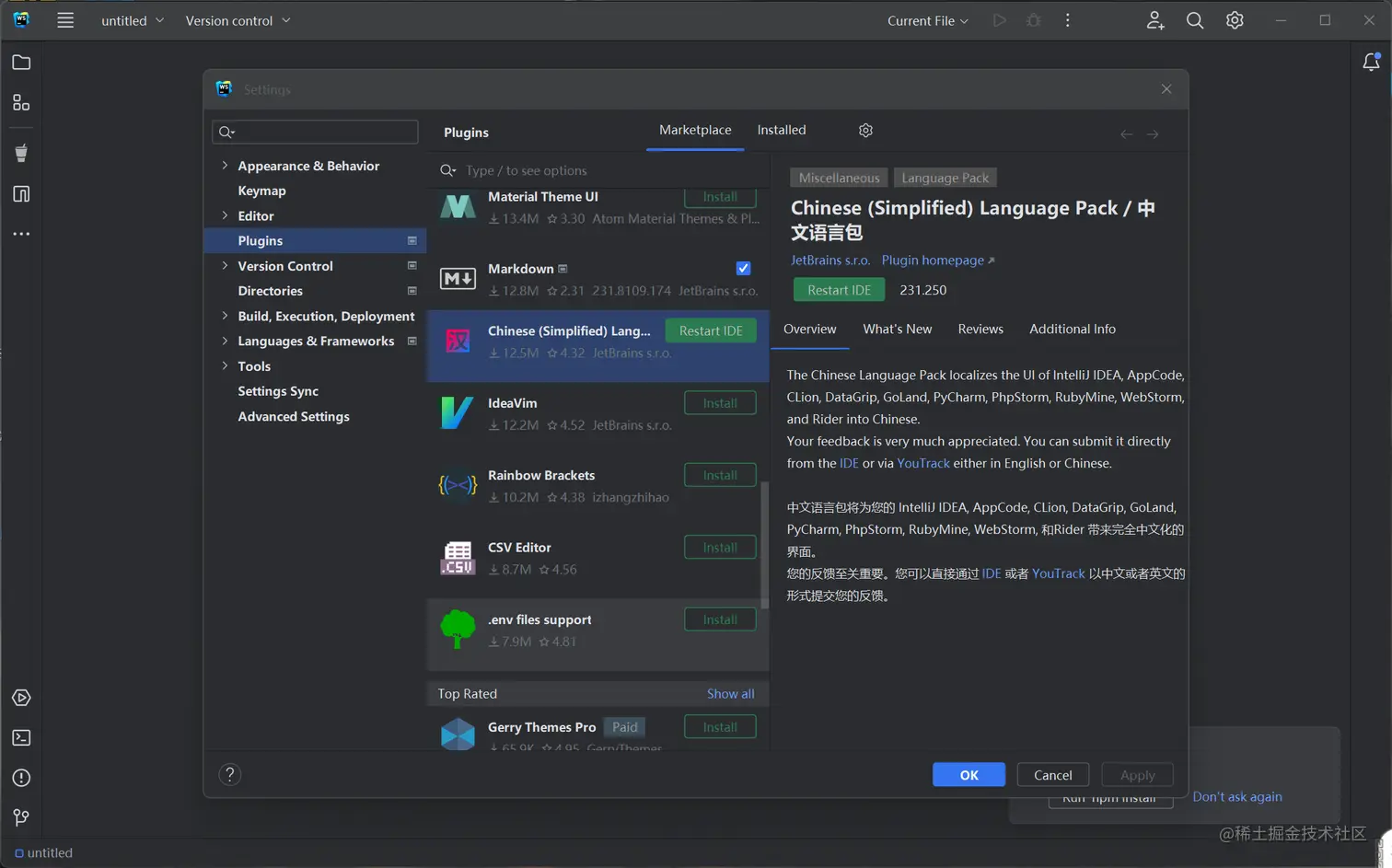Open Code With Me user icon

(1155, 20)
